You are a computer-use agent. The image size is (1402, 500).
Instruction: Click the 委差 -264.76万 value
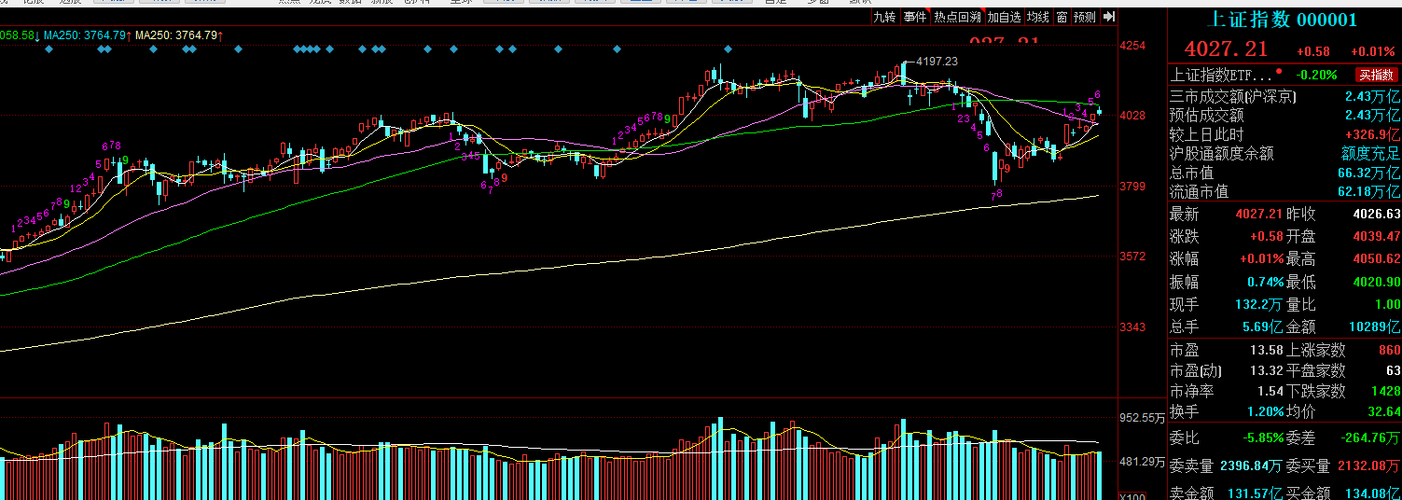point(1370,438)
